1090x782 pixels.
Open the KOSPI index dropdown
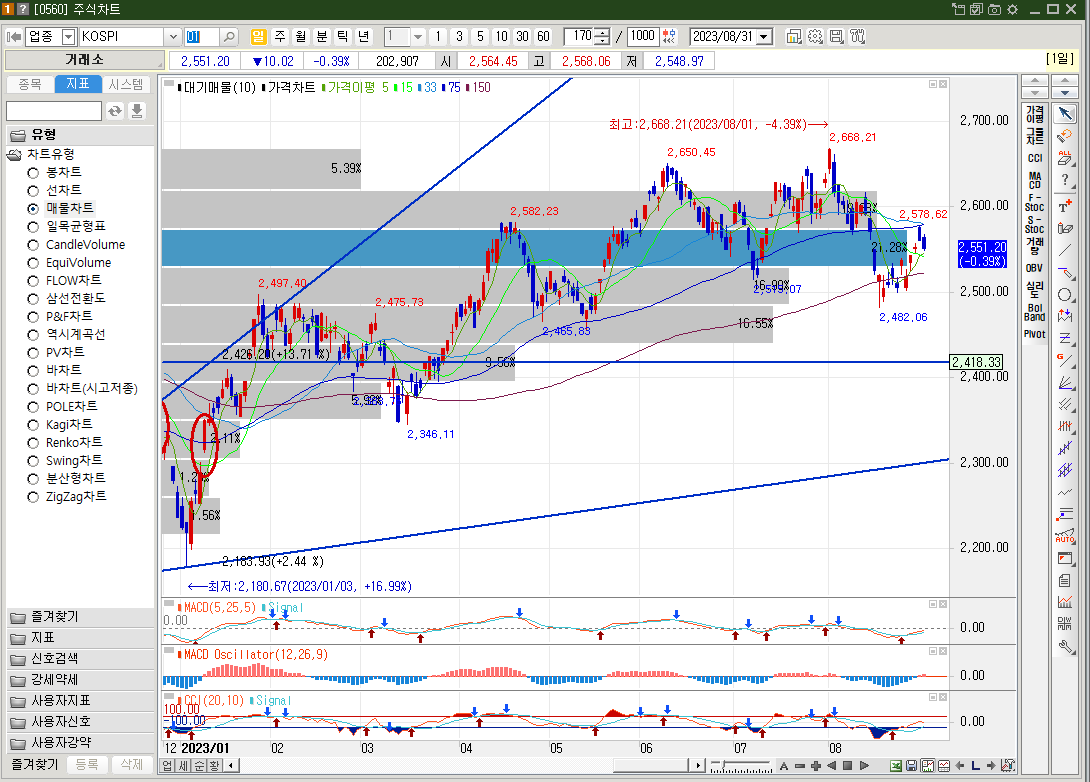tap(174, 36)
